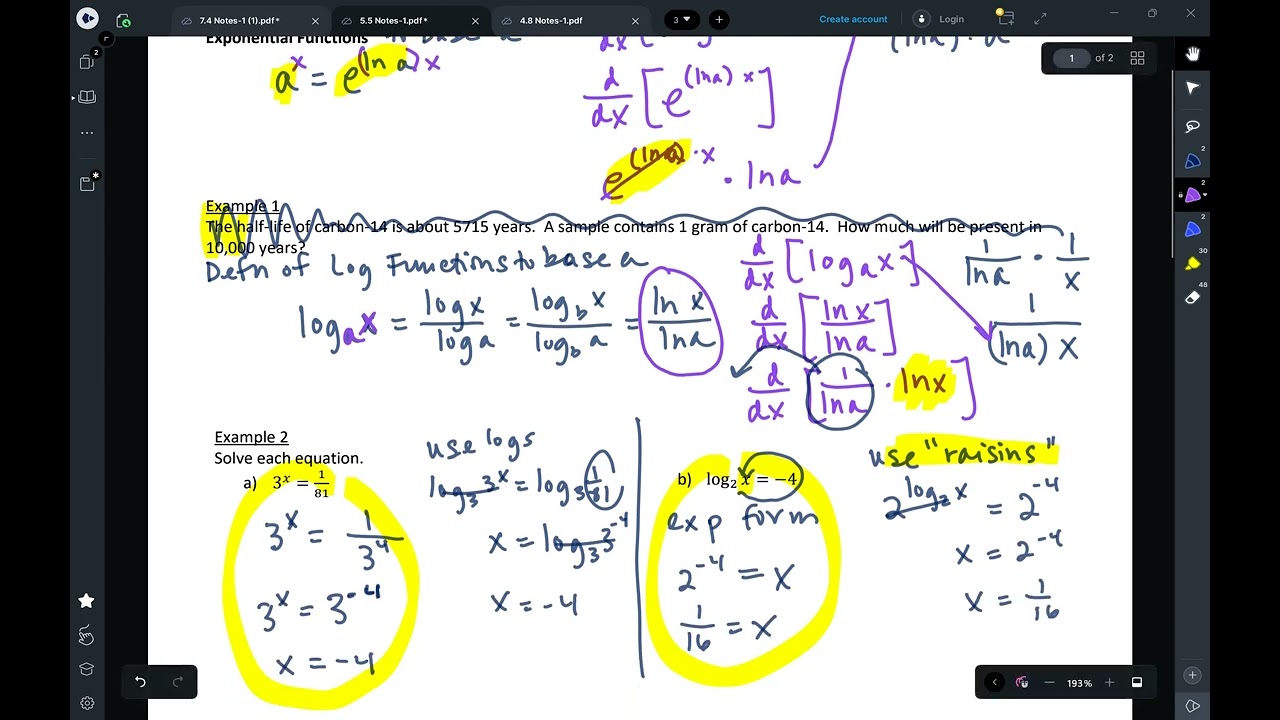
Task: Open the three-dots more menu in sidebar
Action: (x=87, y=132)
